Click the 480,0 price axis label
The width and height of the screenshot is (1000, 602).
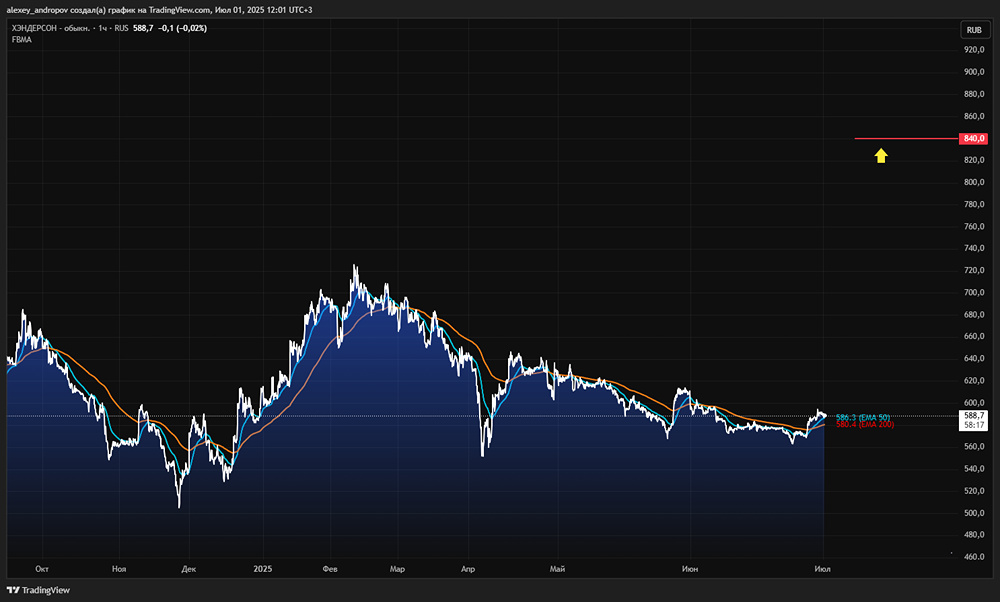pyautogui.click(x=974, y=535)
